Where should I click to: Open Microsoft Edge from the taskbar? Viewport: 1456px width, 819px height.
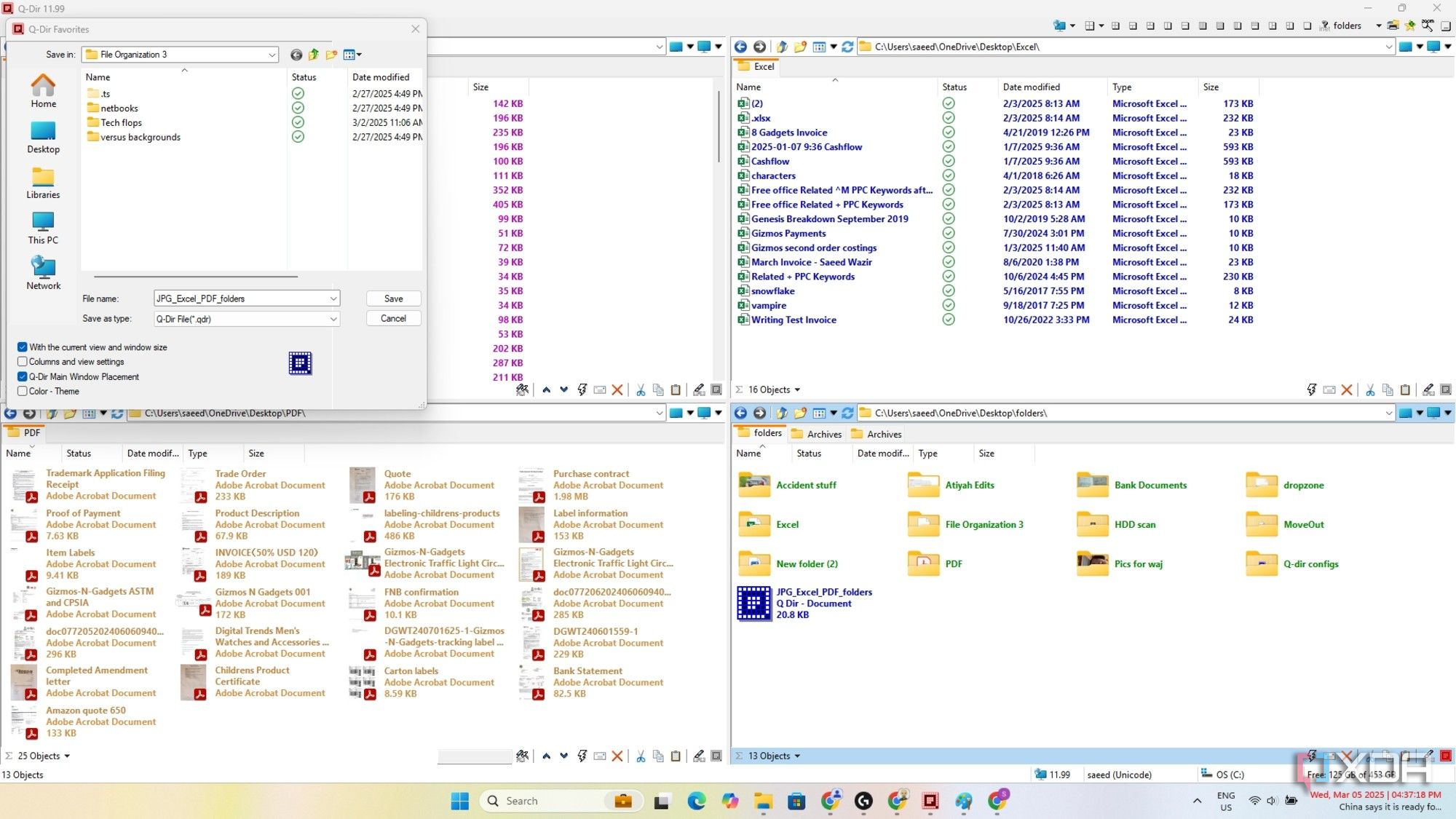696,801
